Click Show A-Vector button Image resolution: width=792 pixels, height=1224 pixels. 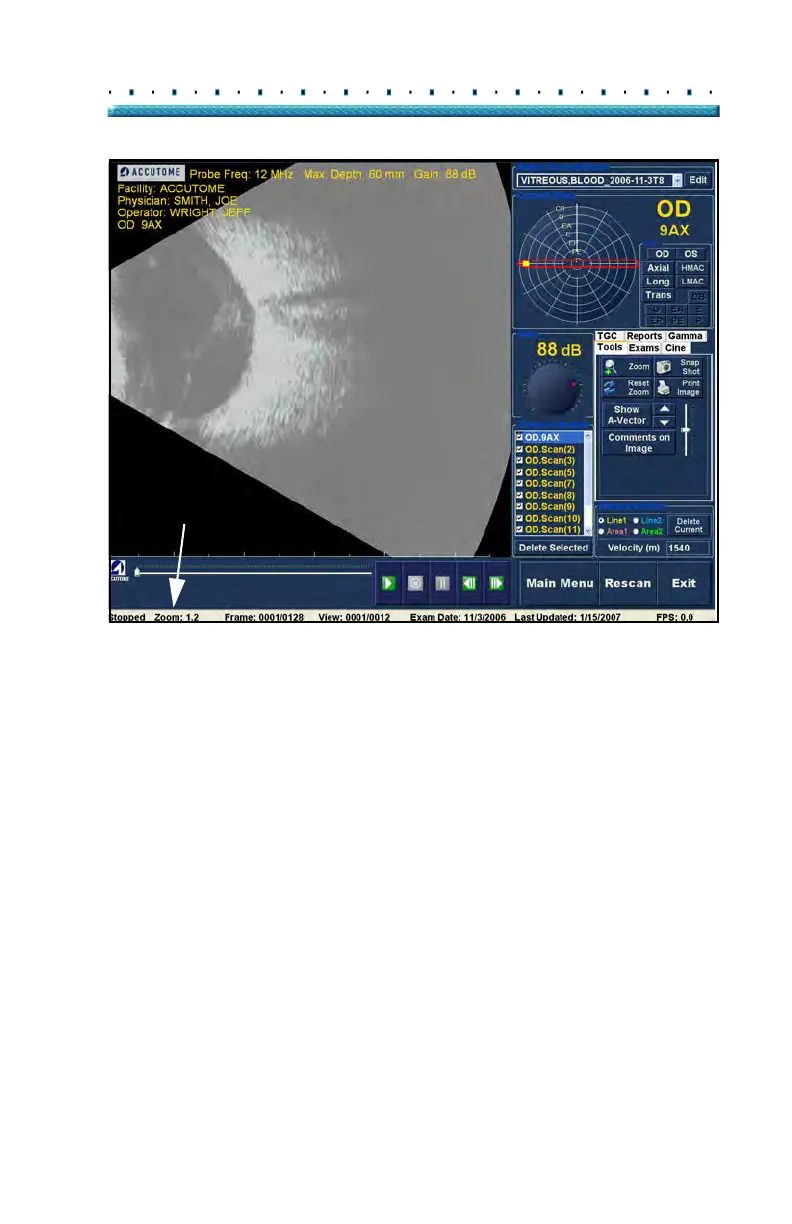[627, 415]
